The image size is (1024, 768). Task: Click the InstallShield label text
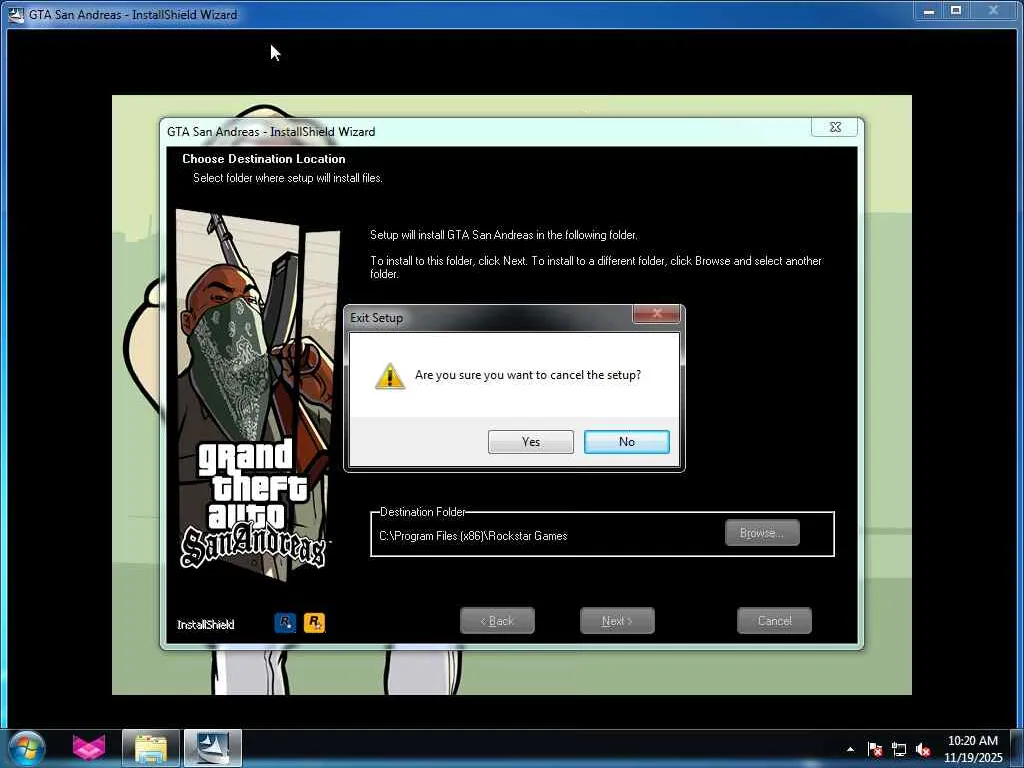pyautogui.click(x=205, y=625)
